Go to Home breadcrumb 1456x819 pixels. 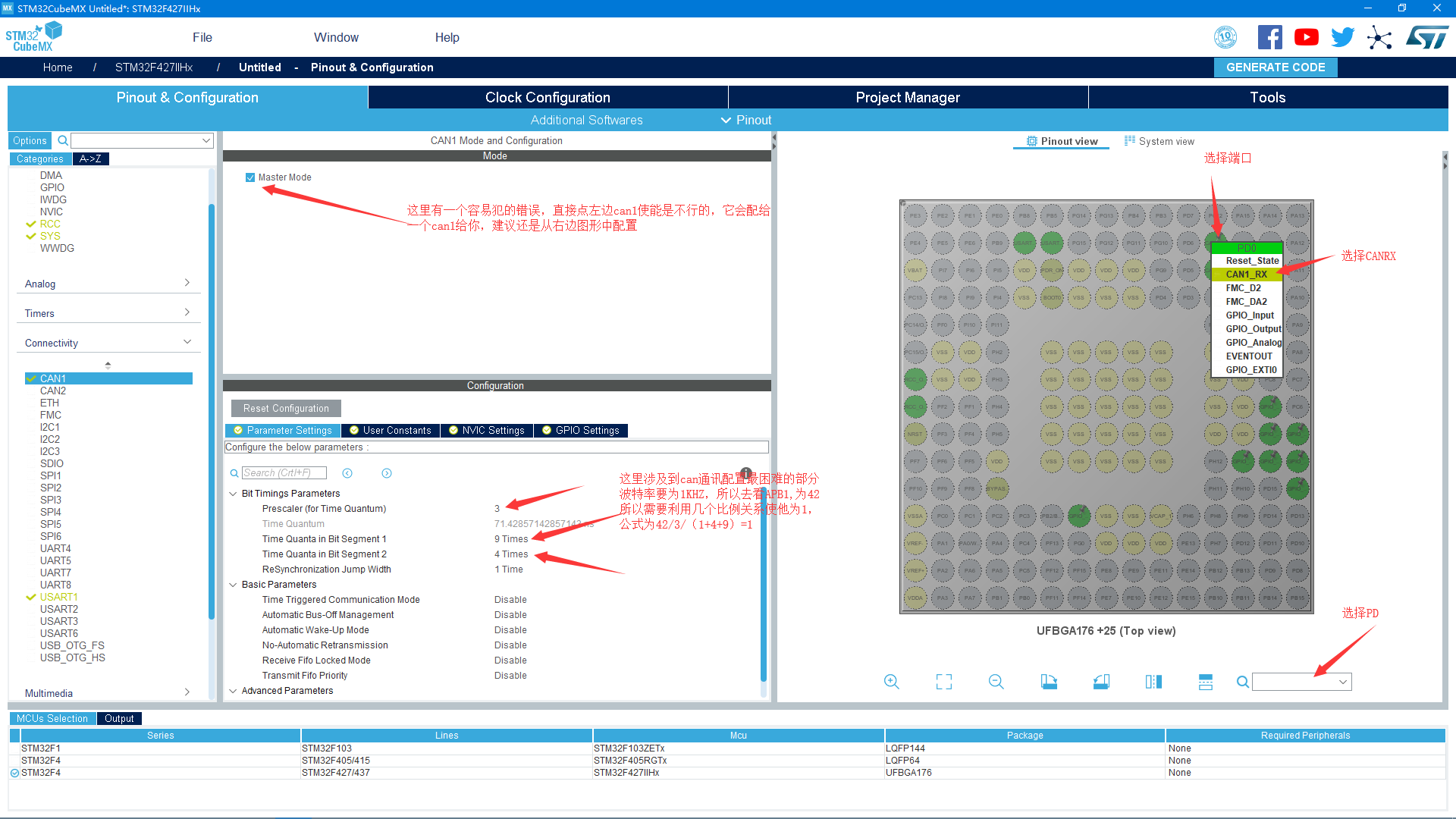pyautogui.click(x=58, y=67)
